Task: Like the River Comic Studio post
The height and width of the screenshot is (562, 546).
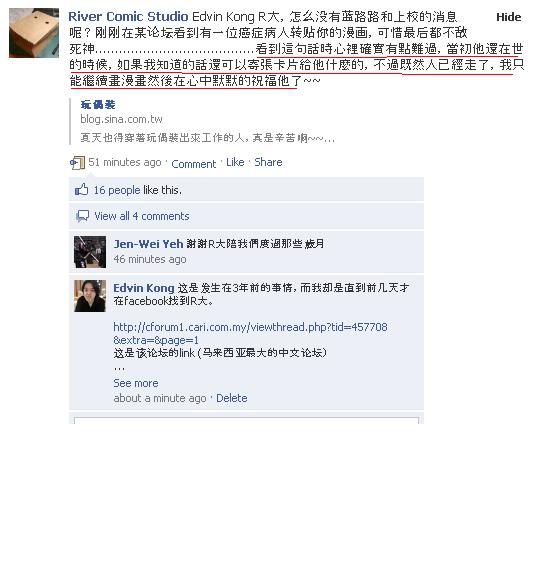Action: 235,162
